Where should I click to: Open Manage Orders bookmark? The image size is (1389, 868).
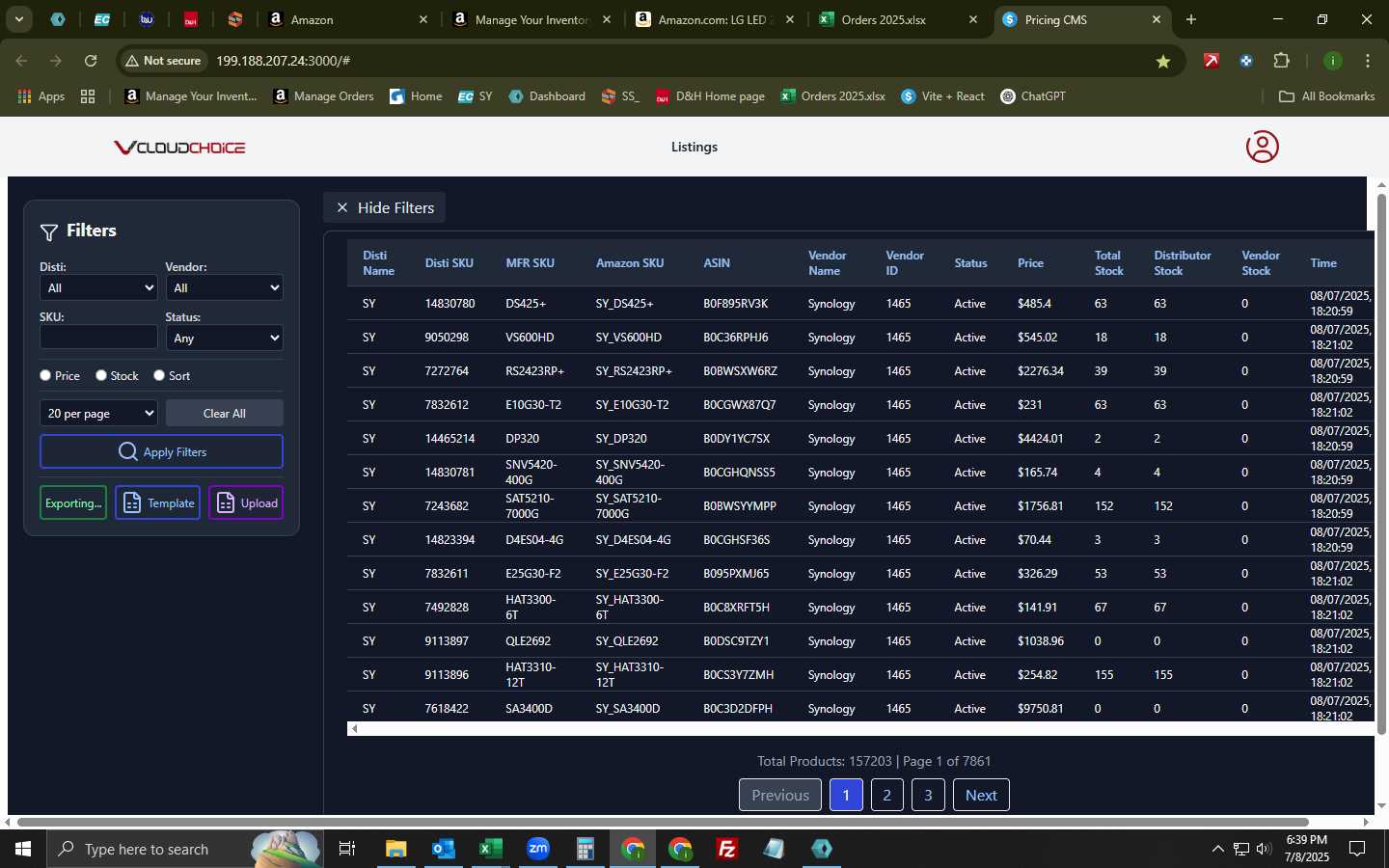coord(323,96)
